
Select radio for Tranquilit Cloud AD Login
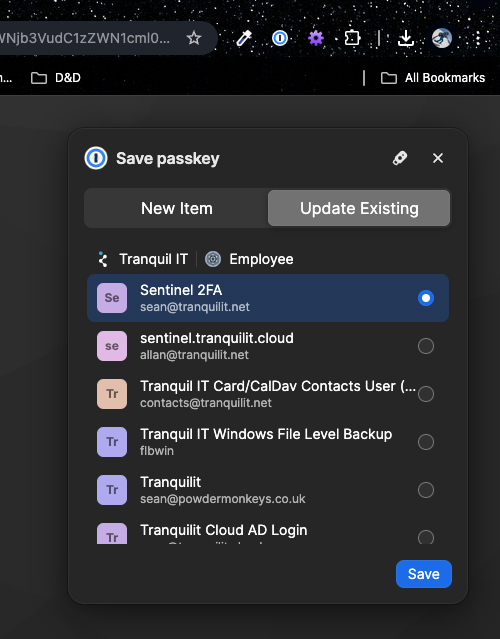(426, 537)
